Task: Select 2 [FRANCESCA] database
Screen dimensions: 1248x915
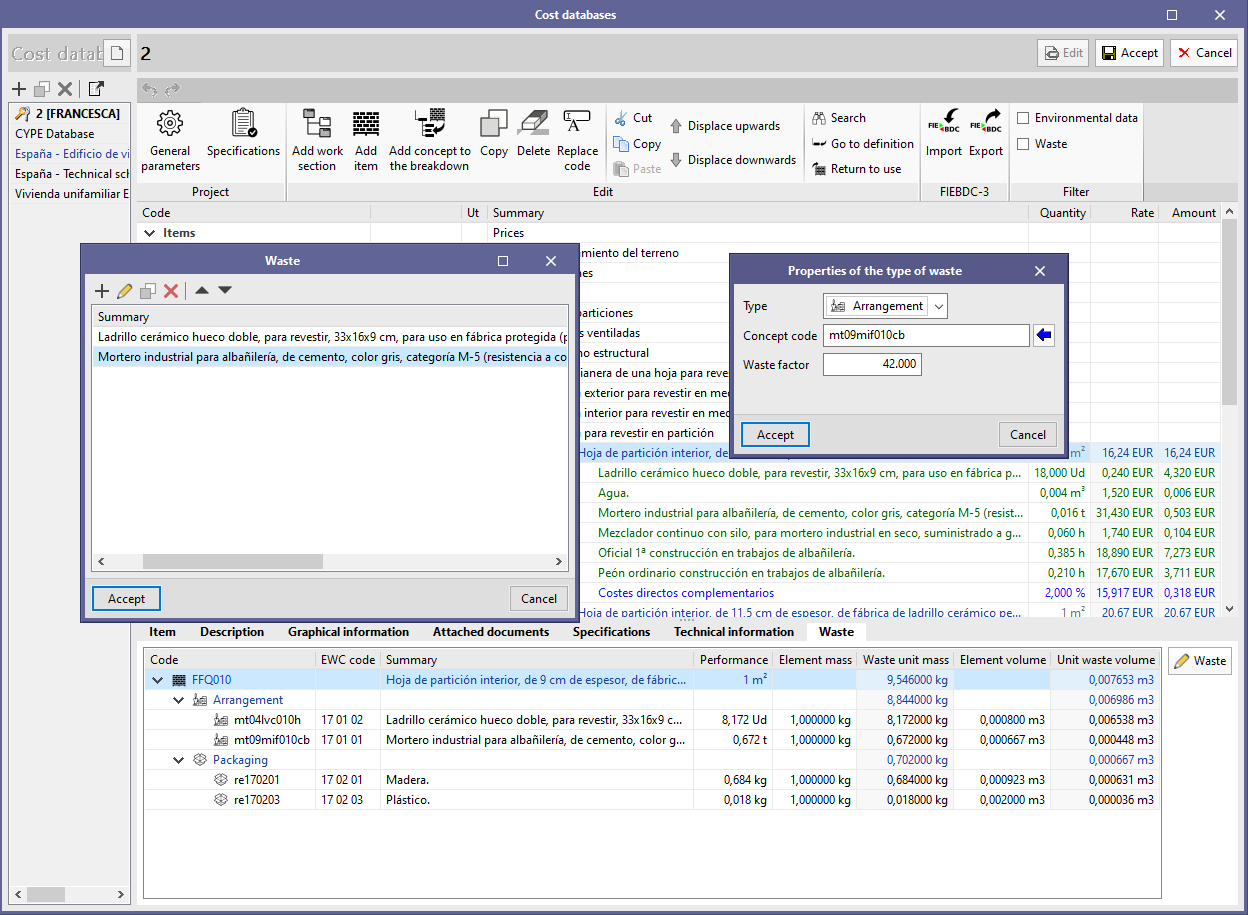Action: click(x=68, y=114)
